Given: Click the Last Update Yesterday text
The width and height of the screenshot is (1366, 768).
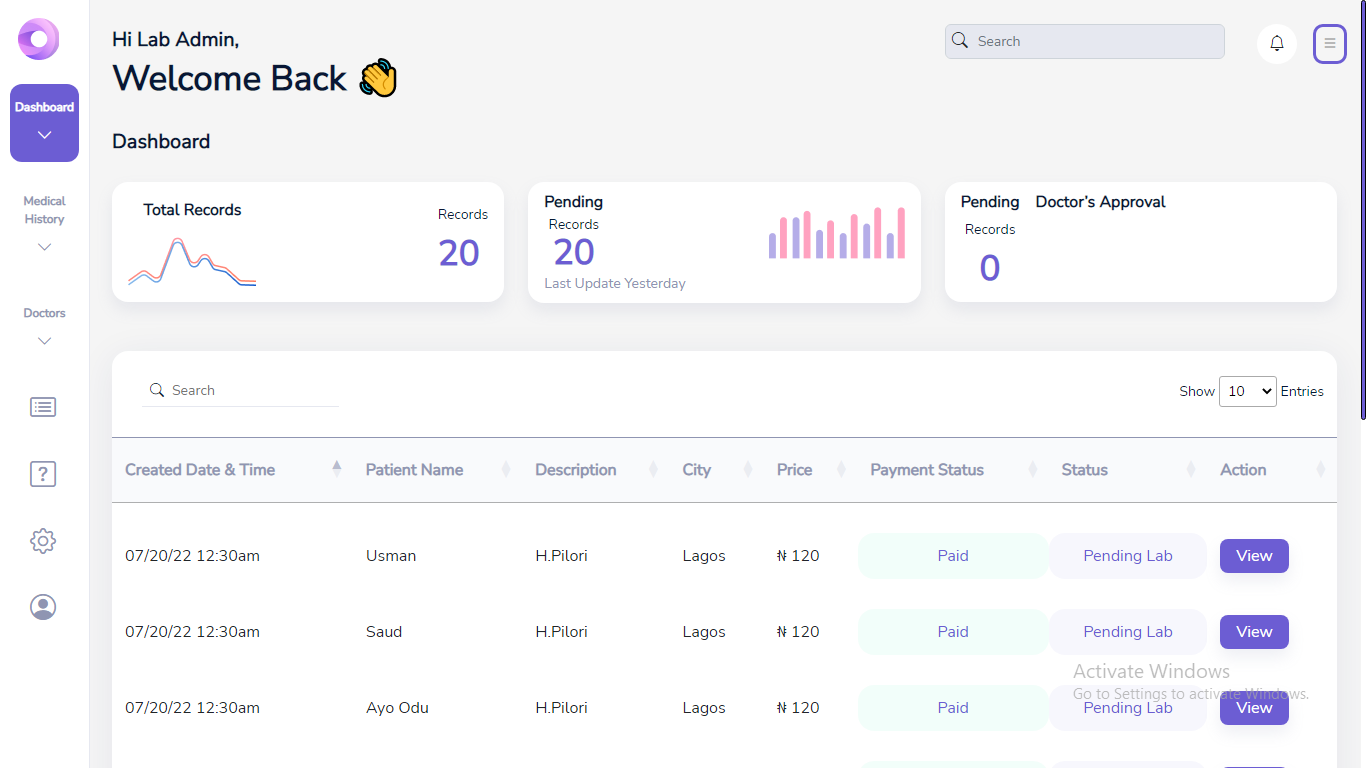Looking at the screenshot, I should pyautogui.click(x=615, y=283).
